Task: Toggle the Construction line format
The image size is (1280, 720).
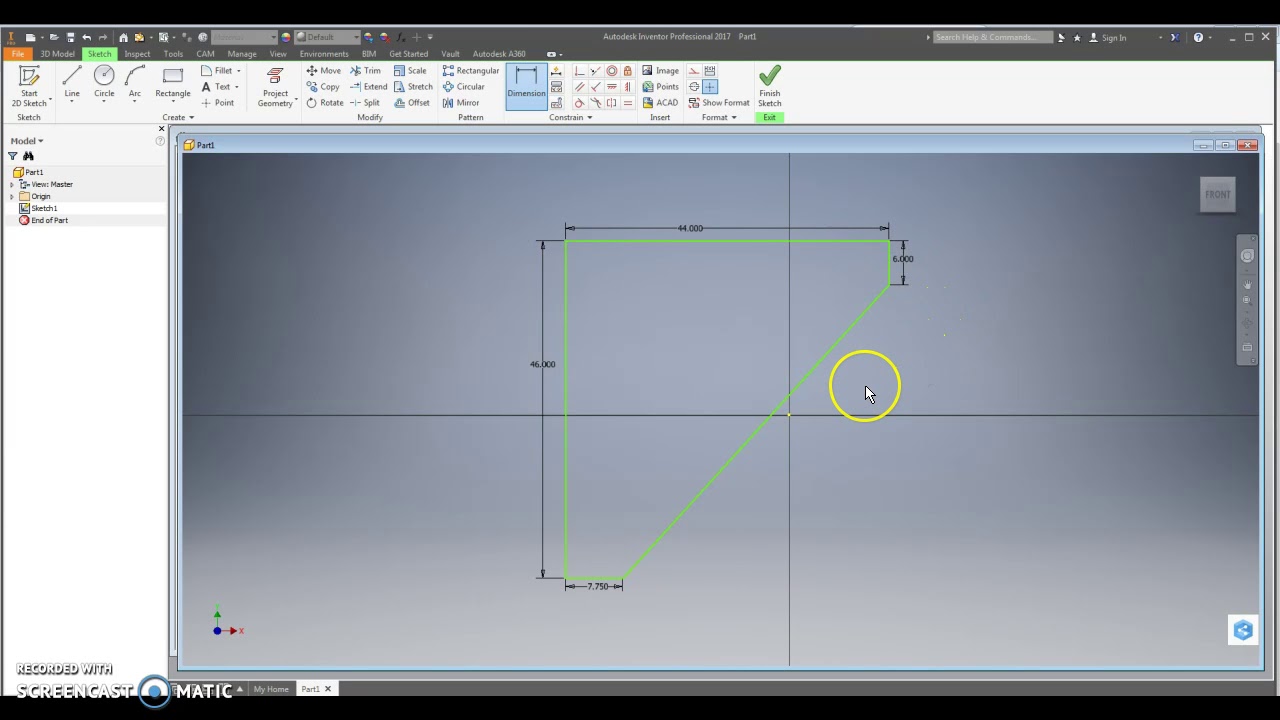Action: coord(694,71)
